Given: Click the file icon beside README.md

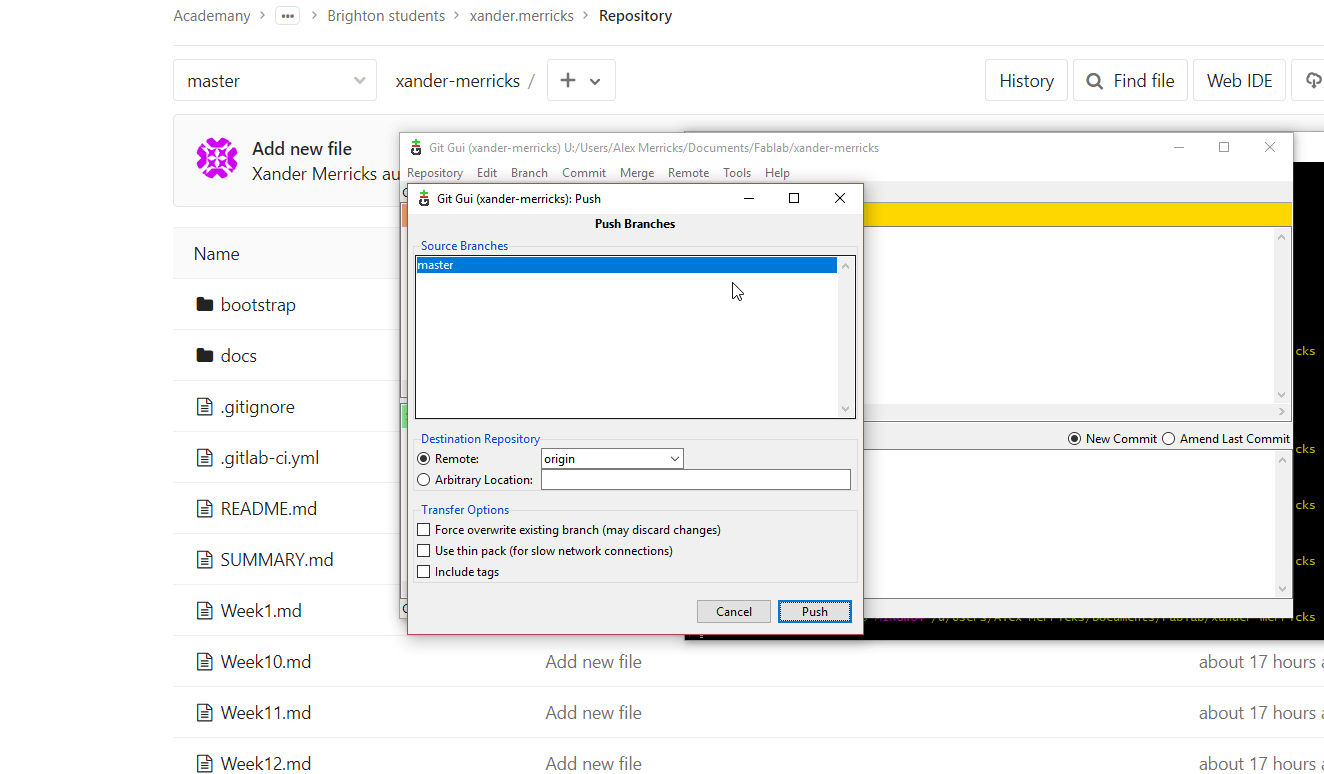Looking at the screenshot, I should [x=205, y=508].
